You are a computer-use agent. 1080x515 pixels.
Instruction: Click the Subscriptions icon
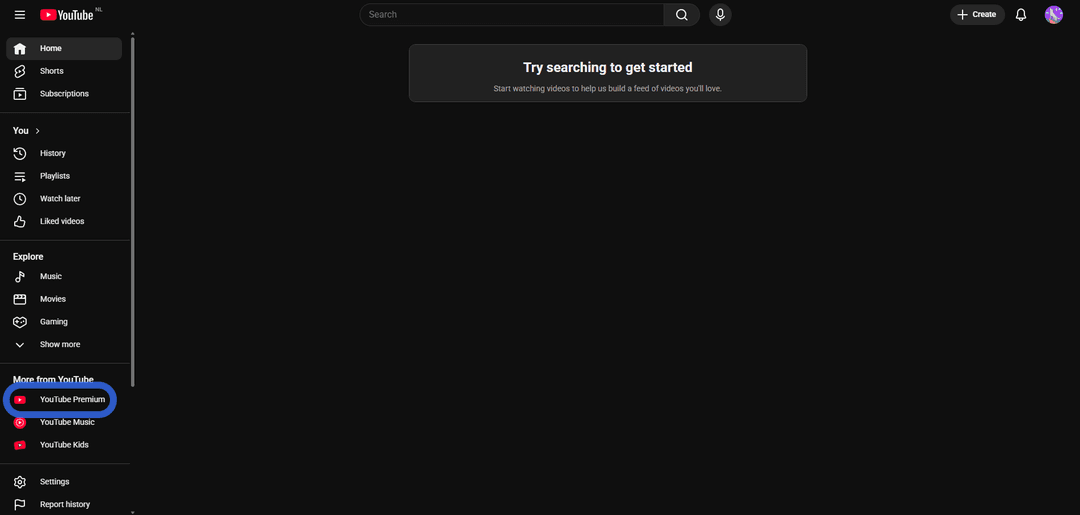point(20,94)
